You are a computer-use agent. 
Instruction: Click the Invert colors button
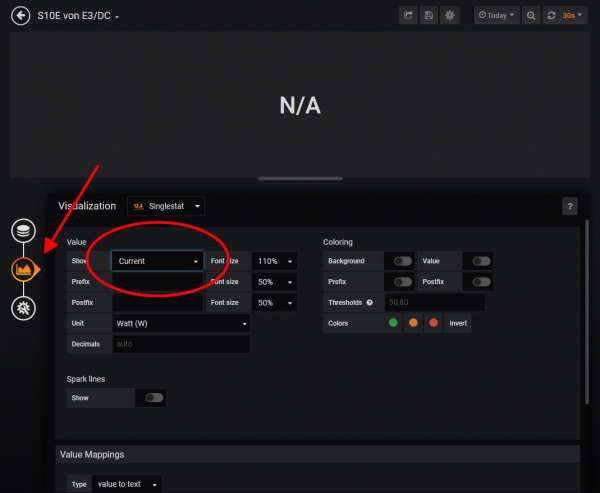pyautogui.click(x=457, y=324)
